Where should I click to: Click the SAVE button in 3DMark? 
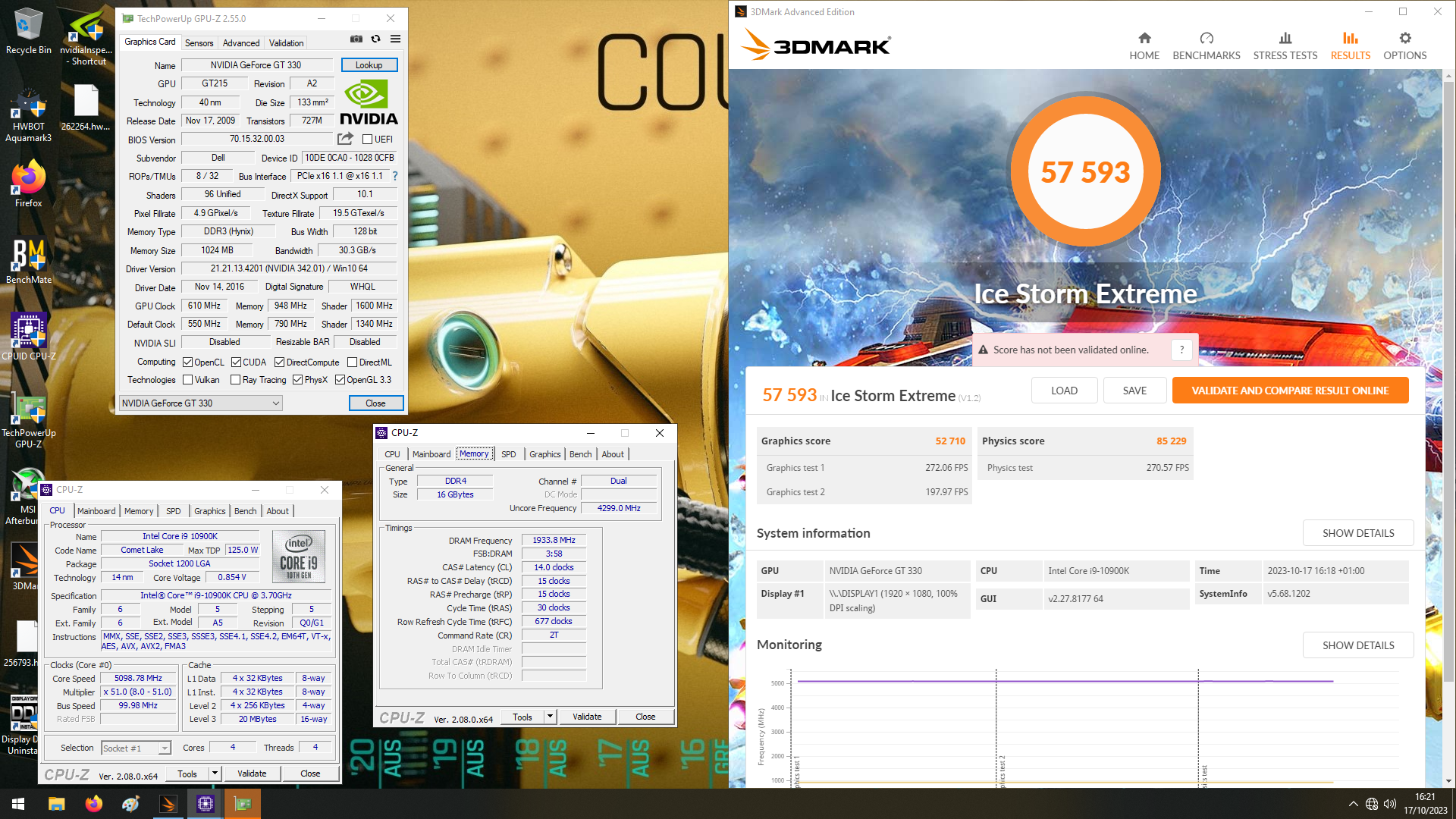[x=1134, y=391]
